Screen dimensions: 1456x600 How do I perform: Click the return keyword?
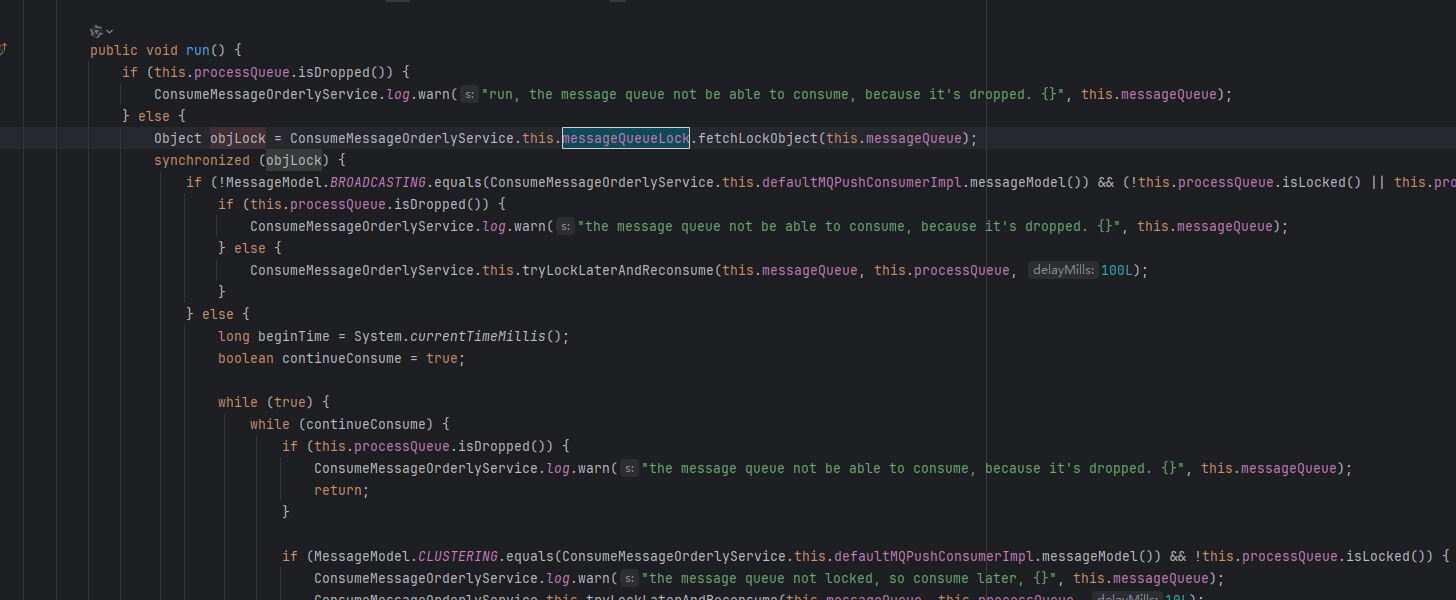coord(338,490)
